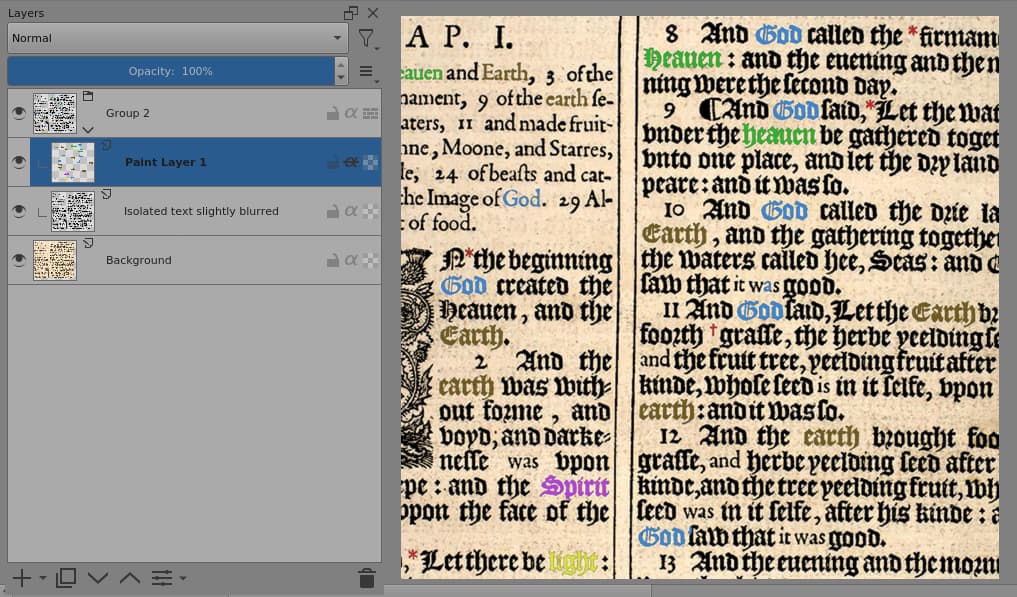Open the layers docker hamburger options menu
1017x597 pixels.
pos(366,71)
